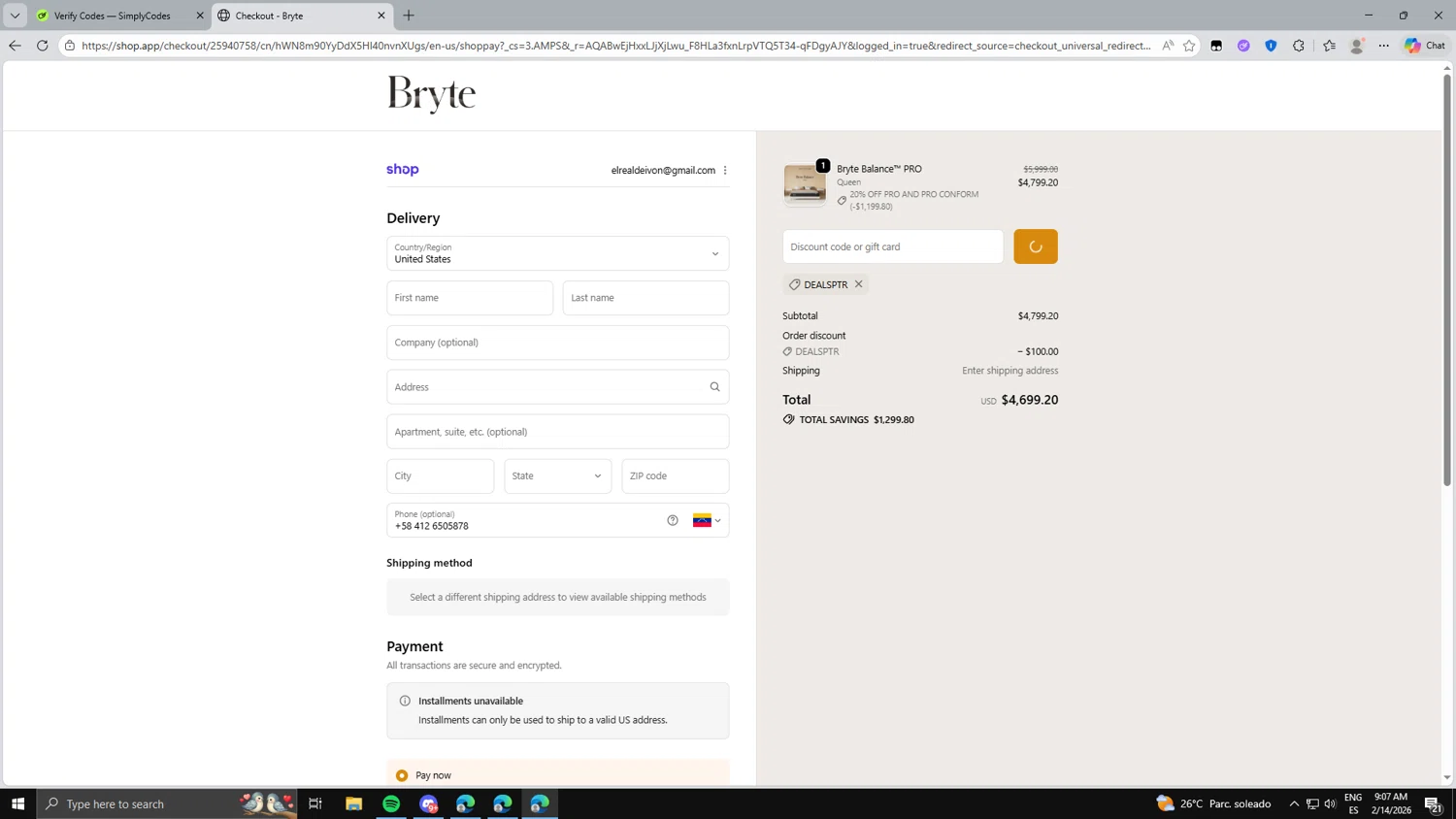
Task: Open browser extensions puzzle menu
Action: [1299, 46]
